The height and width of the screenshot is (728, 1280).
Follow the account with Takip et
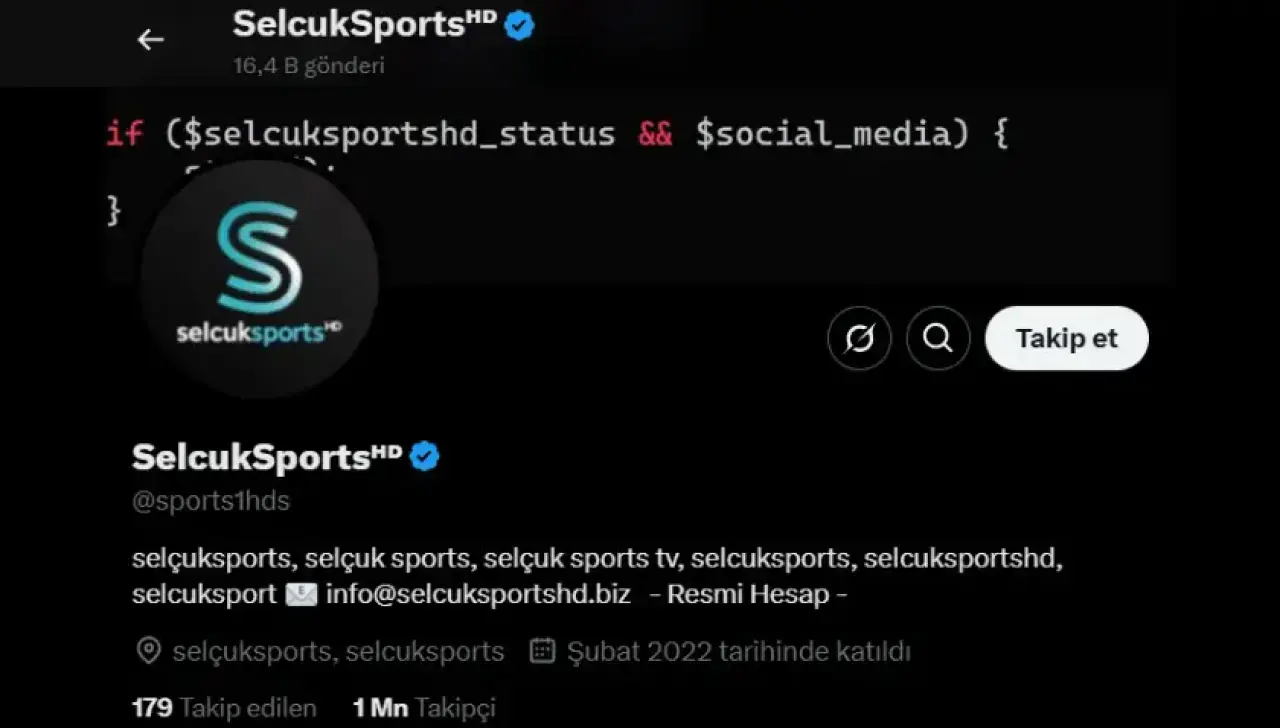point(1067,338)
